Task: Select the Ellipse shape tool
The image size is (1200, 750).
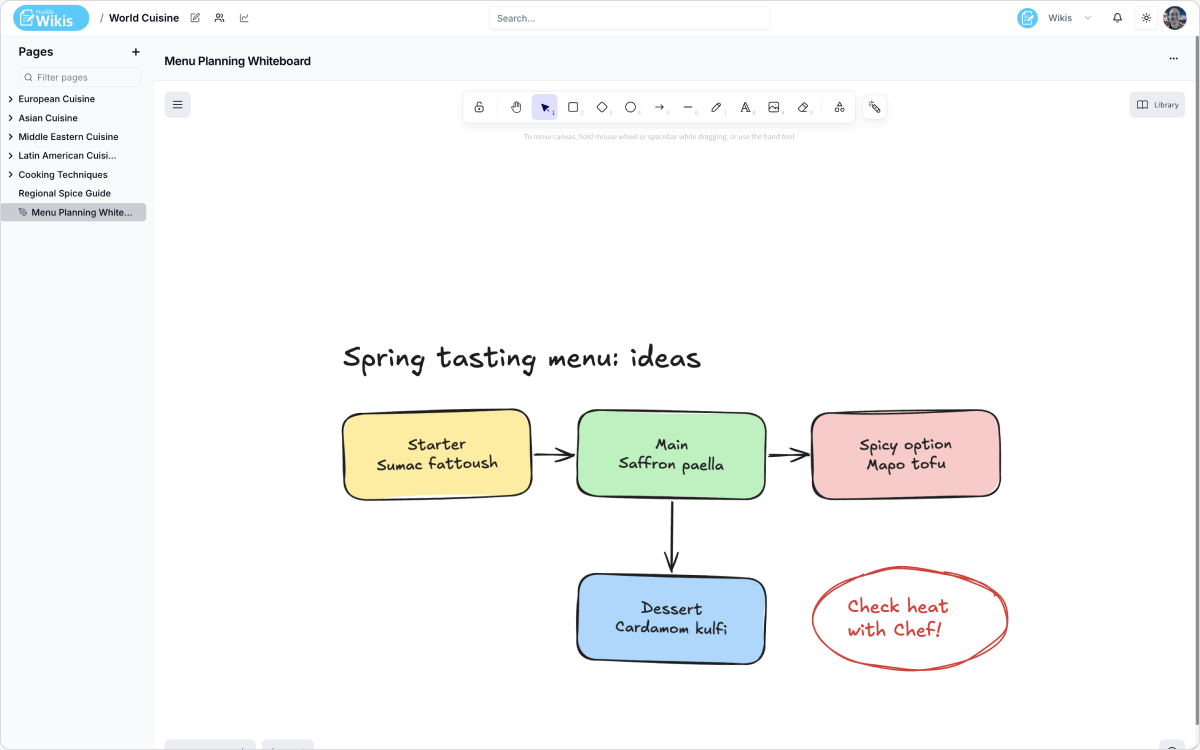Action: [x=631, y=107]
